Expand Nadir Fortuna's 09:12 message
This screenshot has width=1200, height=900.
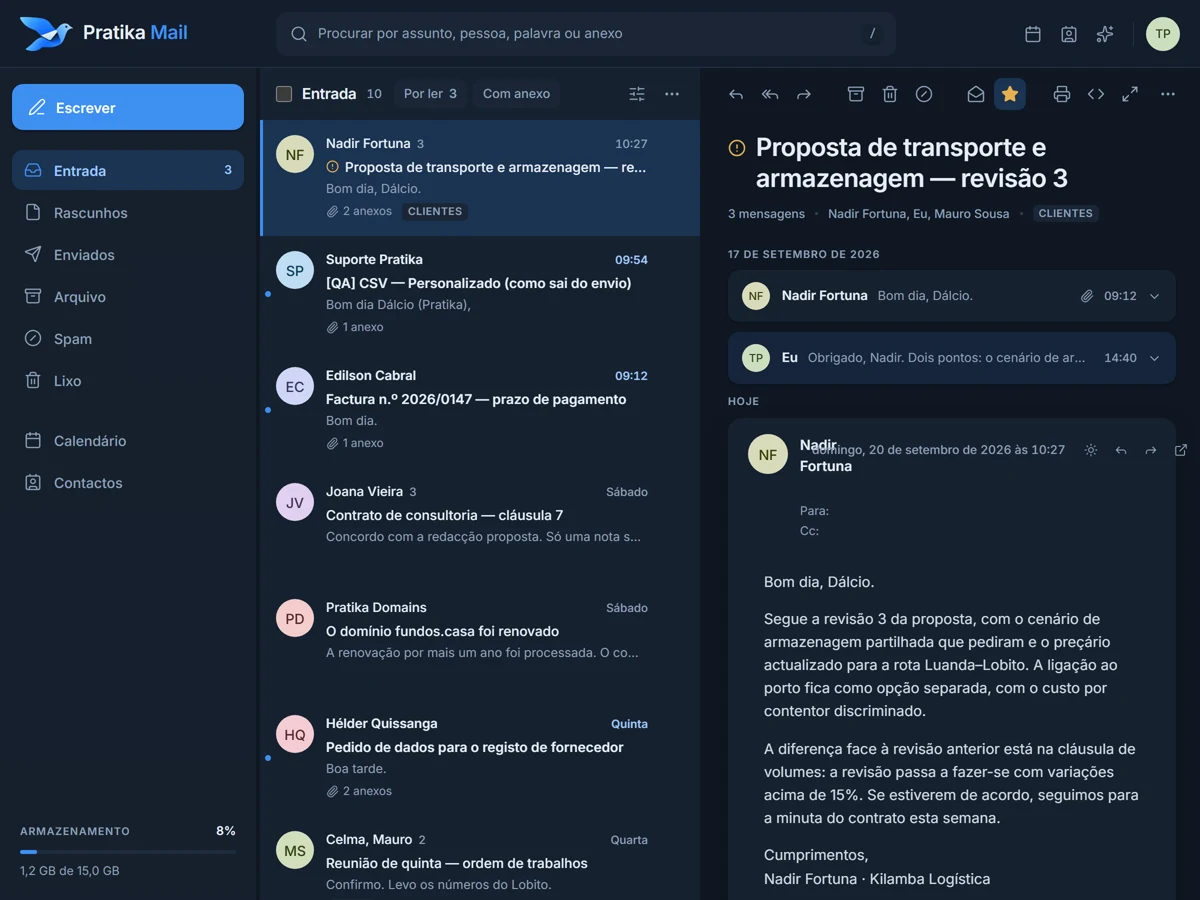[x=952, y=296]
